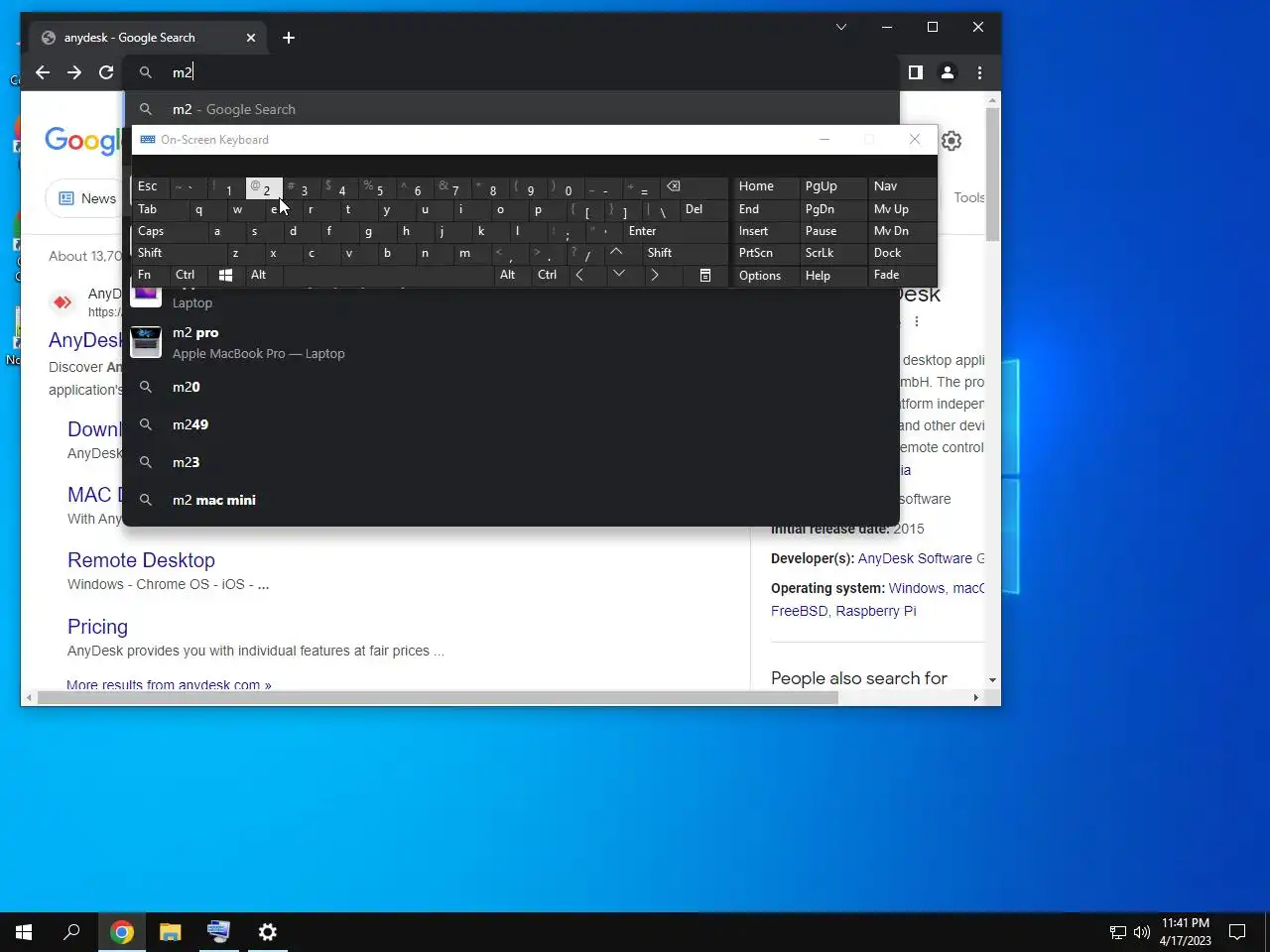Open Google settings gear icon
The height and width of the screenshot is (952, 1270).
click(952, 141)
